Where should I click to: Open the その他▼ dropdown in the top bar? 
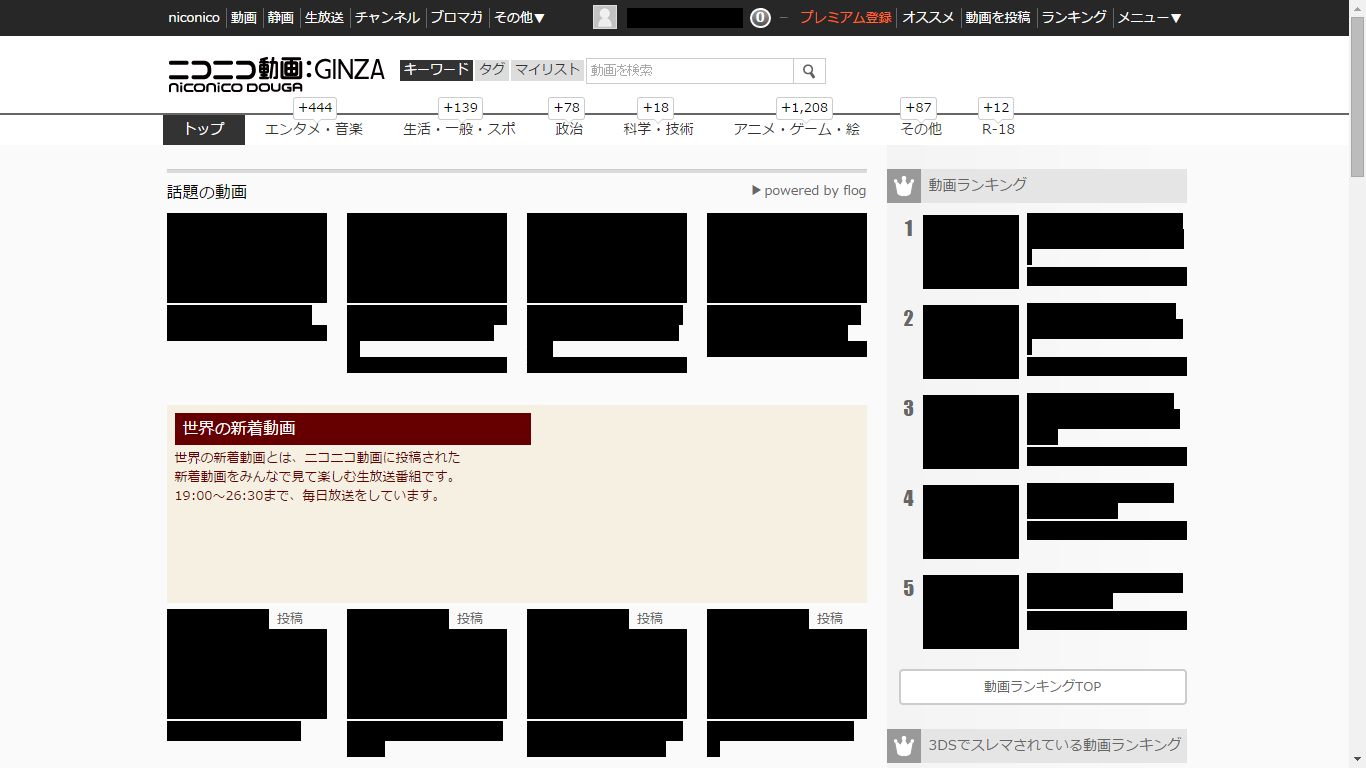(520, 18)
